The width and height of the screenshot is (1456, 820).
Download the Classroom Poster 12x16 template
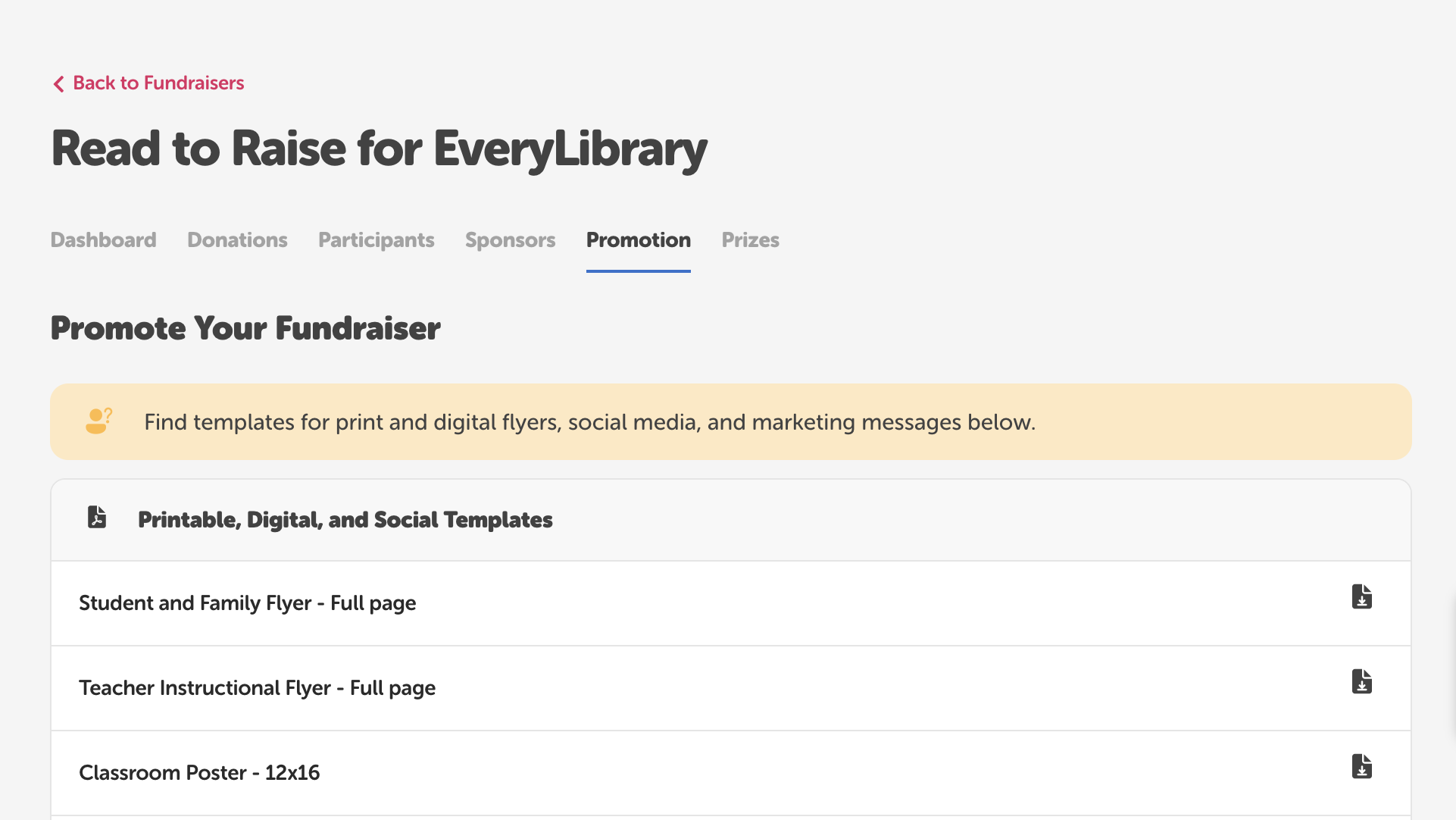click(1361, 766)
